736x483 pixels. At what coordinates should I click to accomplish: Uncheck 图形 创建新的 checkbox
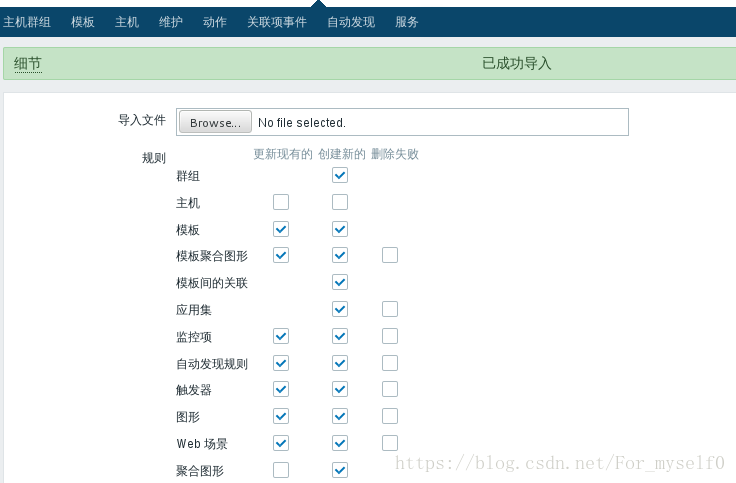click(x=340, y=416)
